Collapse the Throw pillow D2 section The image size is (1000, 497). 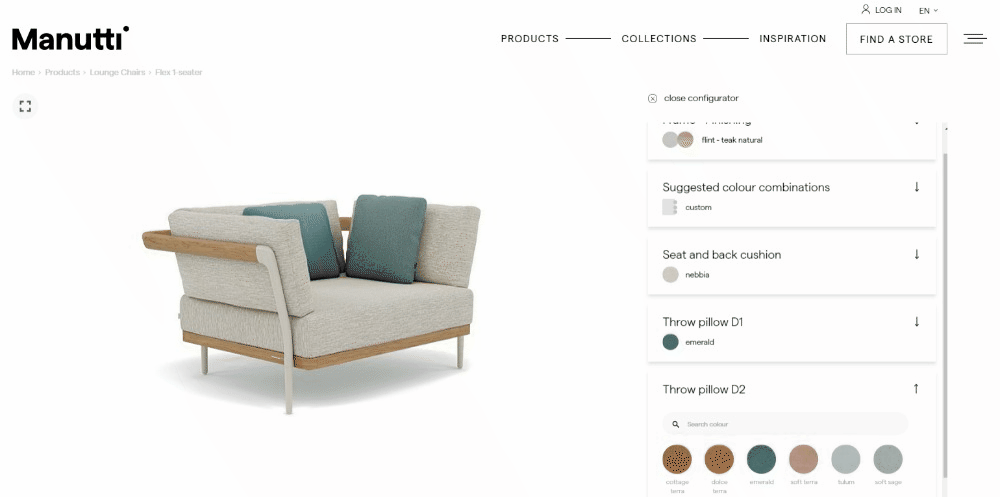[916, 389]
